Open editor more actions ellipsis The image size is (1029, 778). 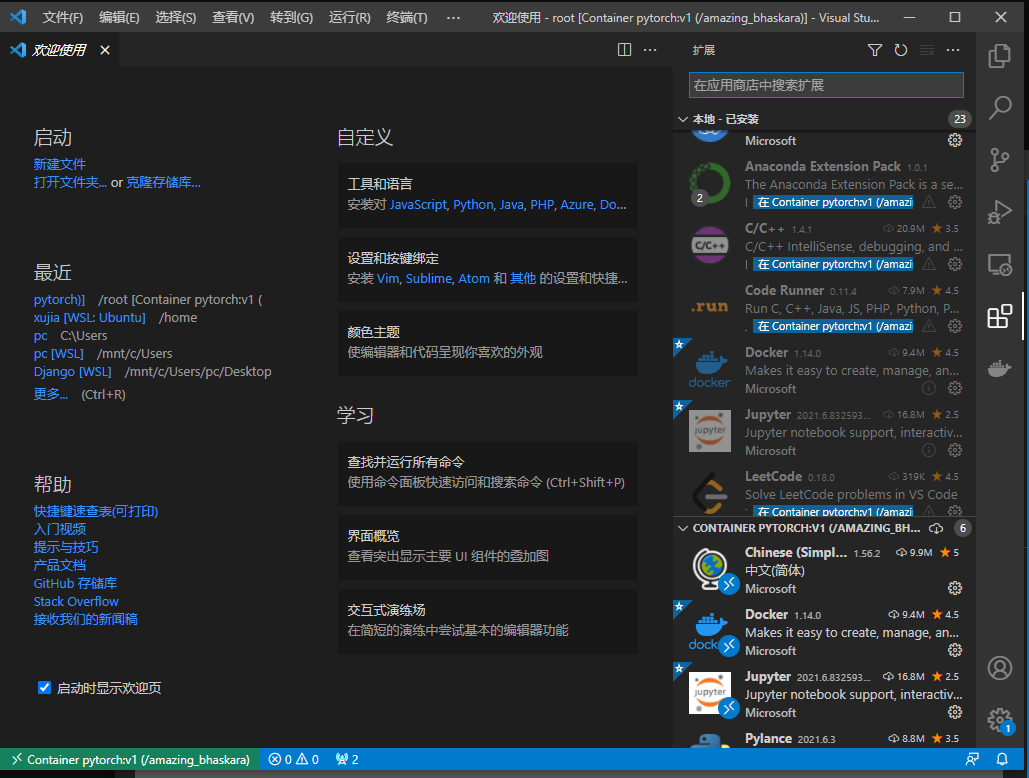[650, 50]
